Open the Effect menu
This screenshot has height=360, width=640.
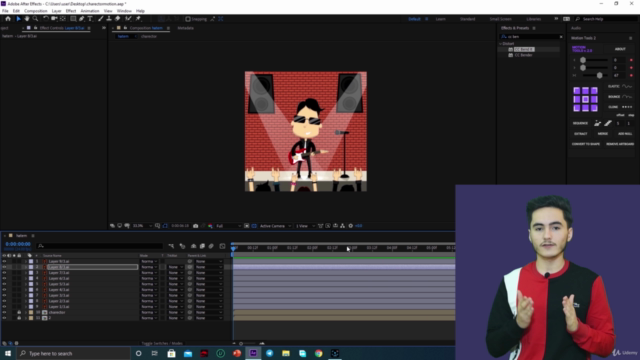pyautogui.click(x=71, y=11)
